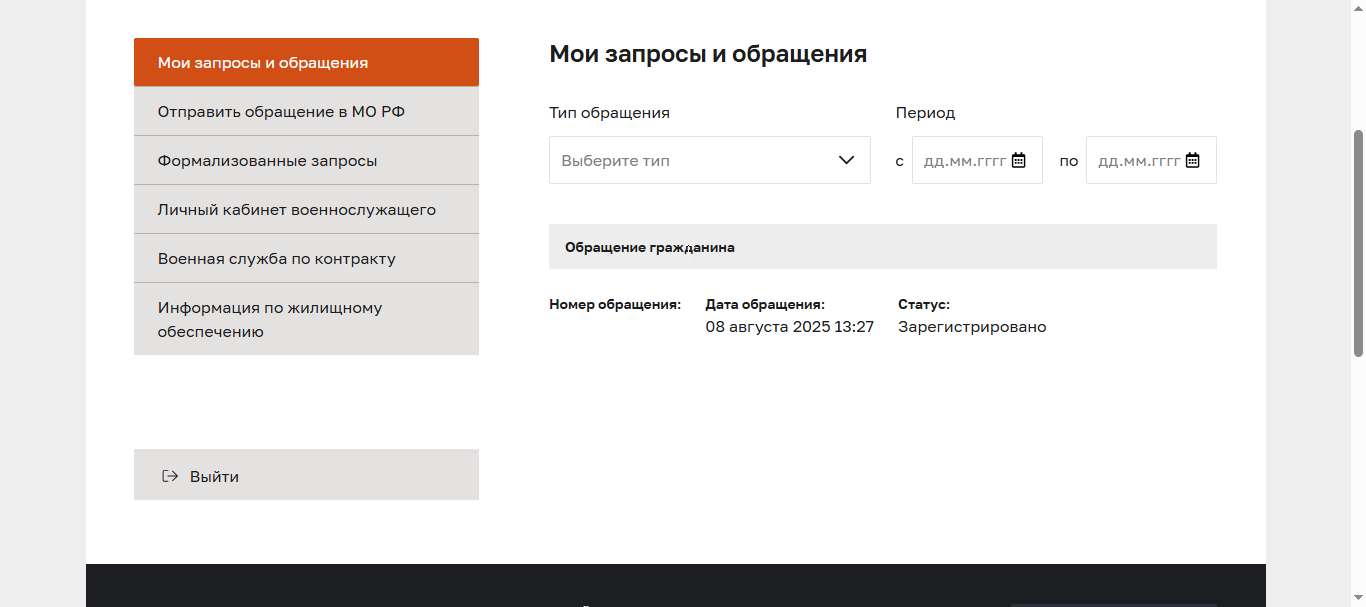This screenshot has height=607, width=1366.
Task: Select 'Формализованные запросы' in the sidebar
Action: coord(306,160)
